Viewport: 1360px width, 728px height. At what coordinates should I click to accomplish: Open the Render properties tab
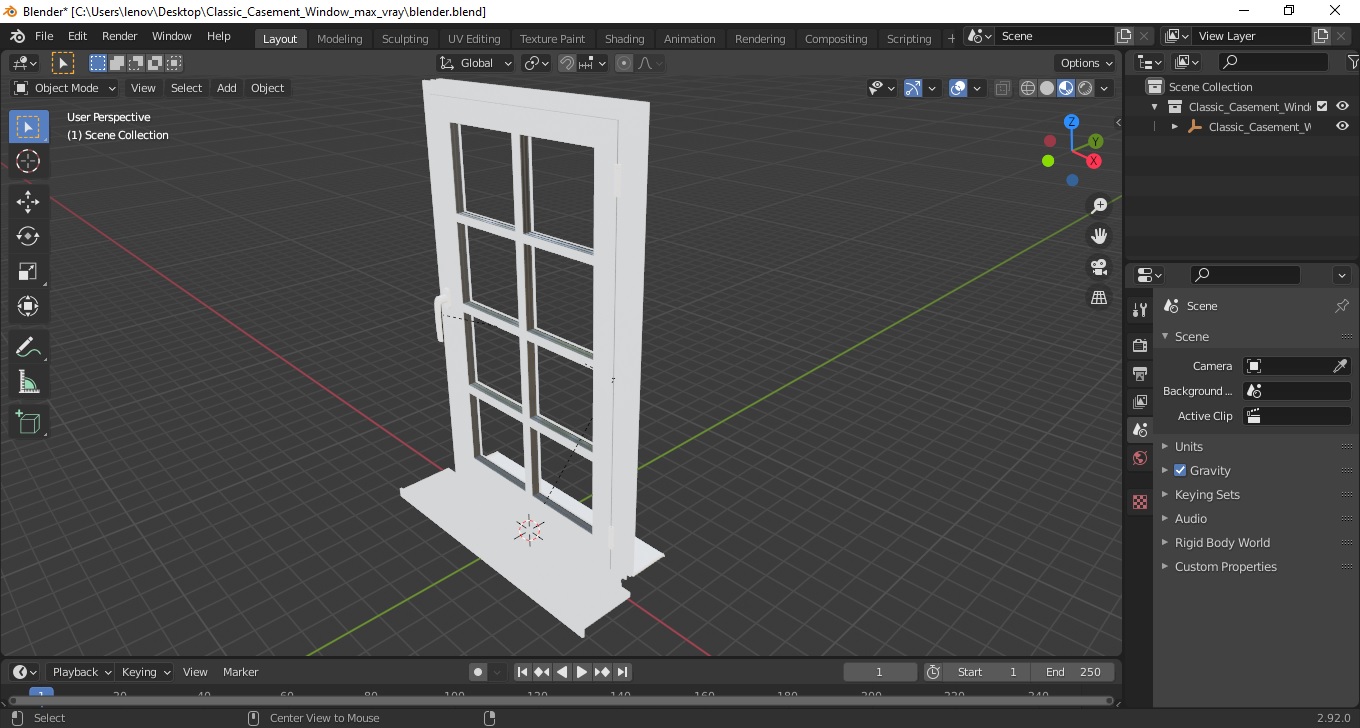[x=1140, y=345]
